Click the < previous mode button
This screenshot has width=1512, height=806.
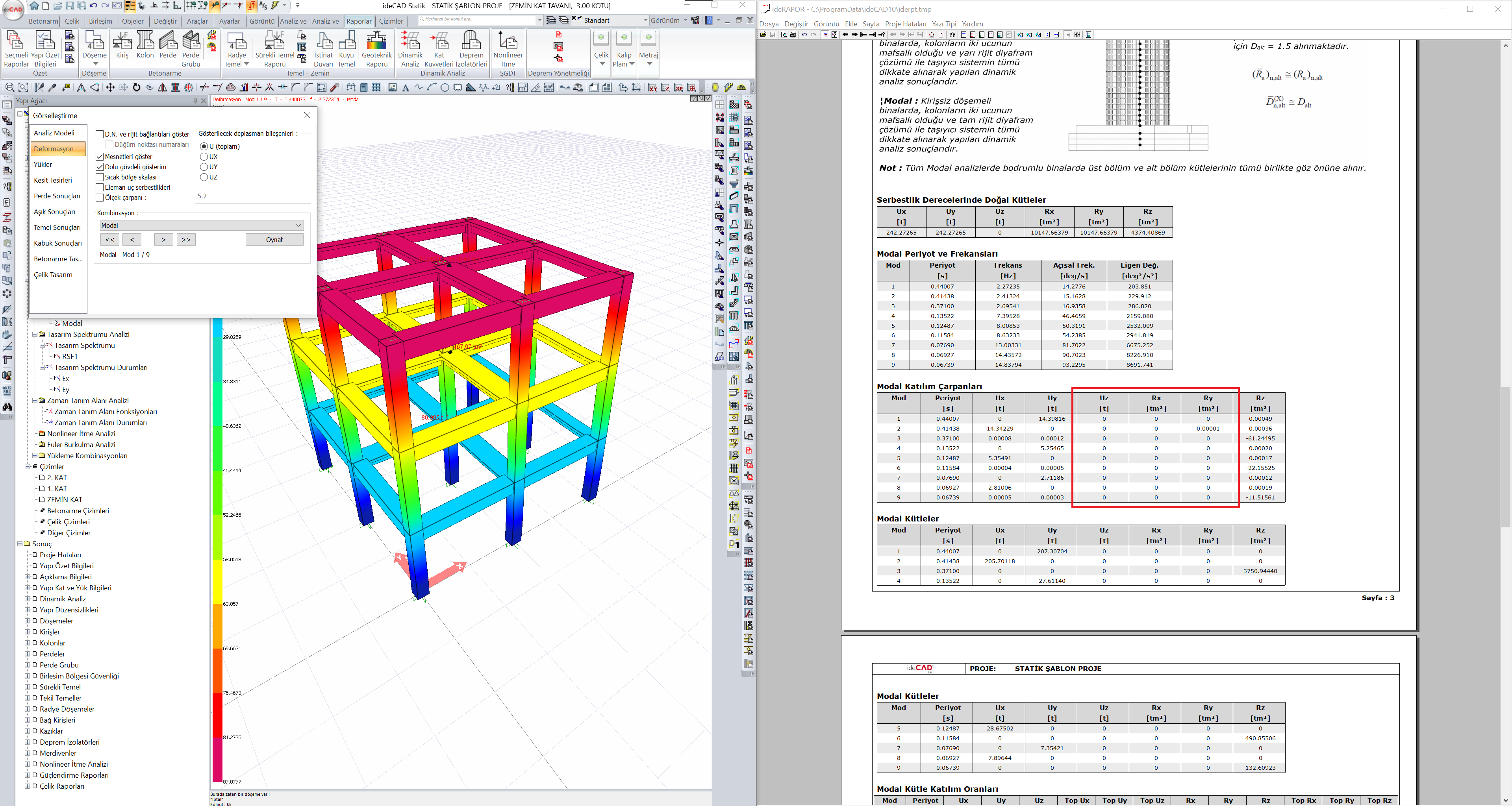coord(132,239)
